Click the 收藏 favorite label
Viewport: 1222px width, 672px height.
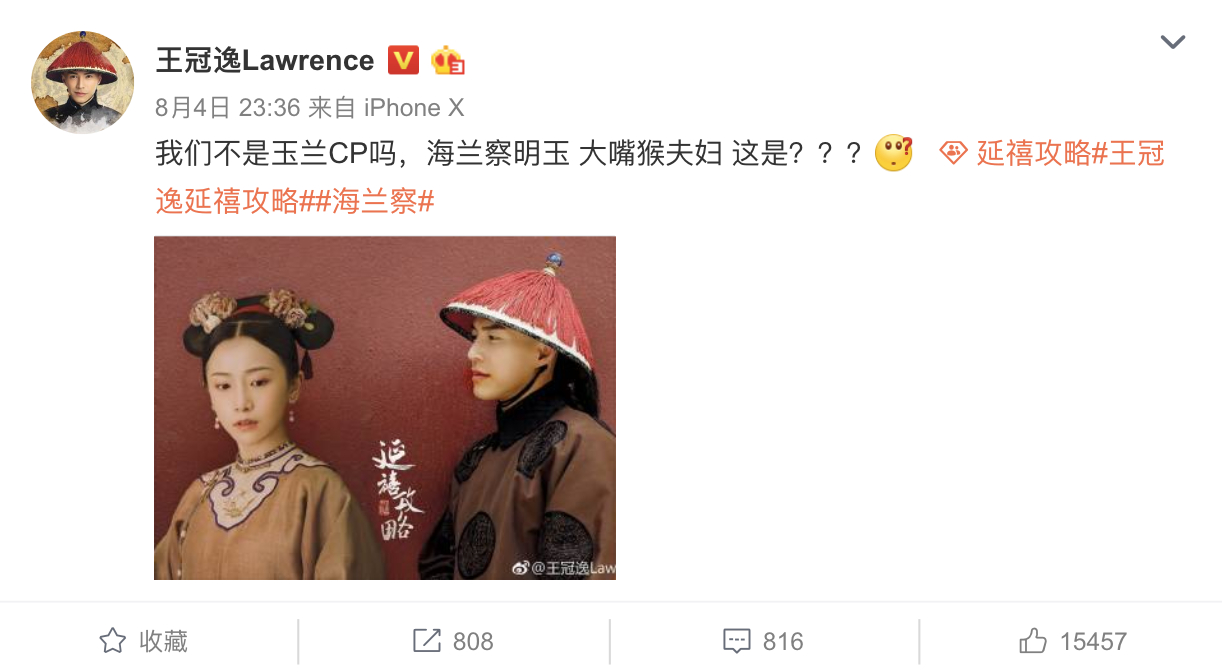click(163, 641)
